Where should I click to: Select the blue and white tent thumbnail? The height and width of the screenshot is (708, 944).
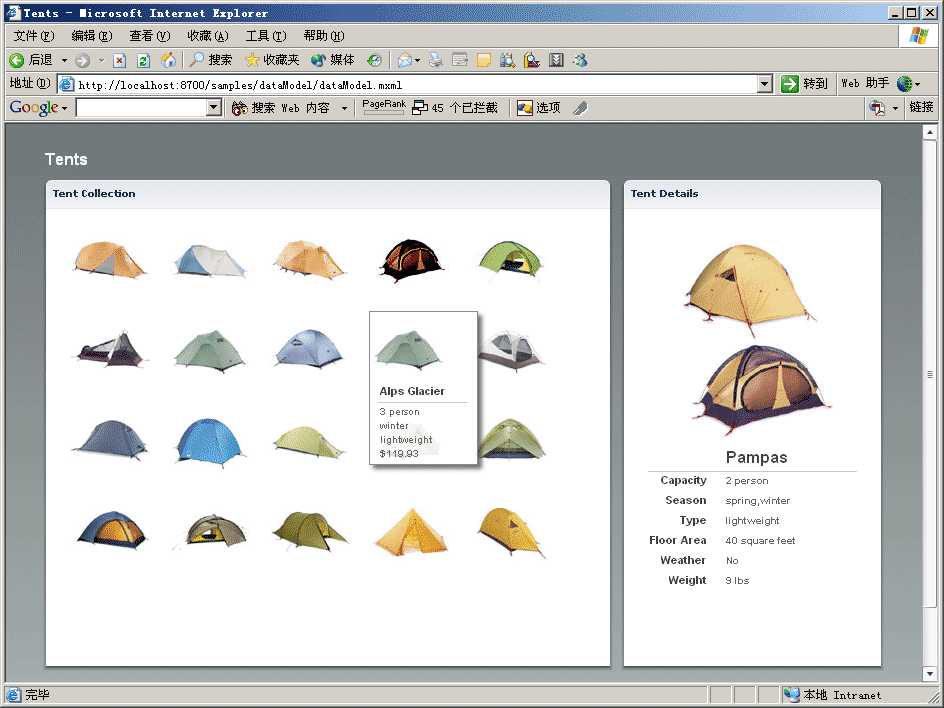pos(210,261)
